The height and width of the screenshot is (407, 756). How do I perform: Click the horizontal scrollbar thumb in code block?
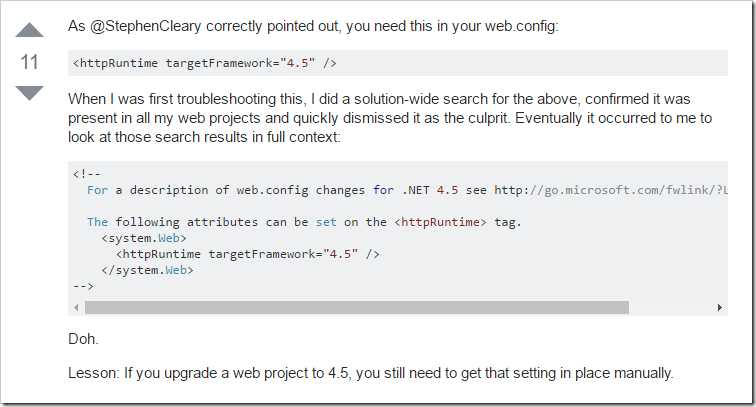tap(357, 307)
